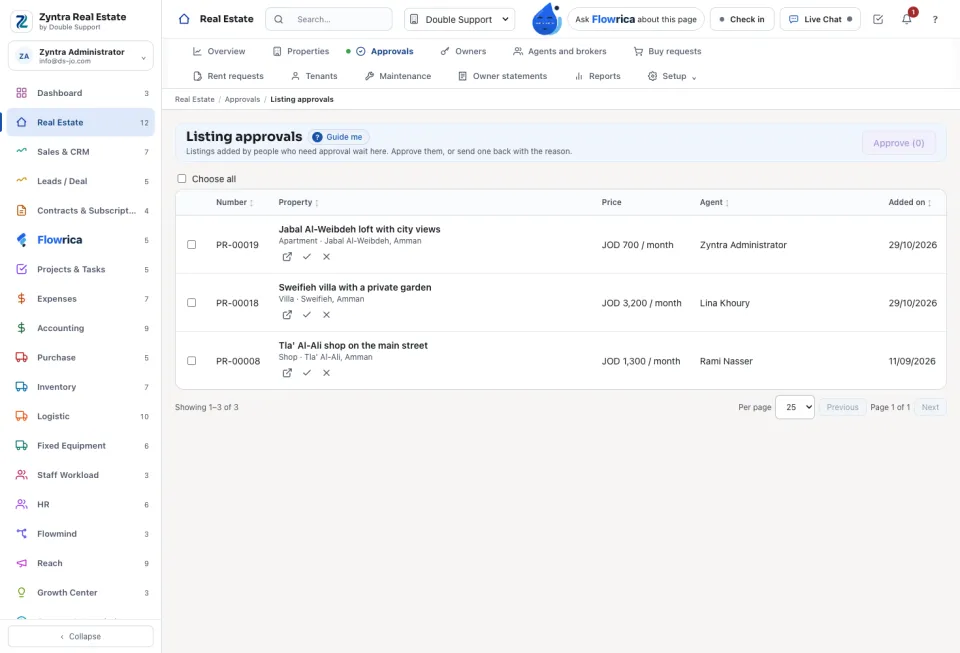Open Flowrica in the sidebar
960x653 pixels.
tap(81, 240)
